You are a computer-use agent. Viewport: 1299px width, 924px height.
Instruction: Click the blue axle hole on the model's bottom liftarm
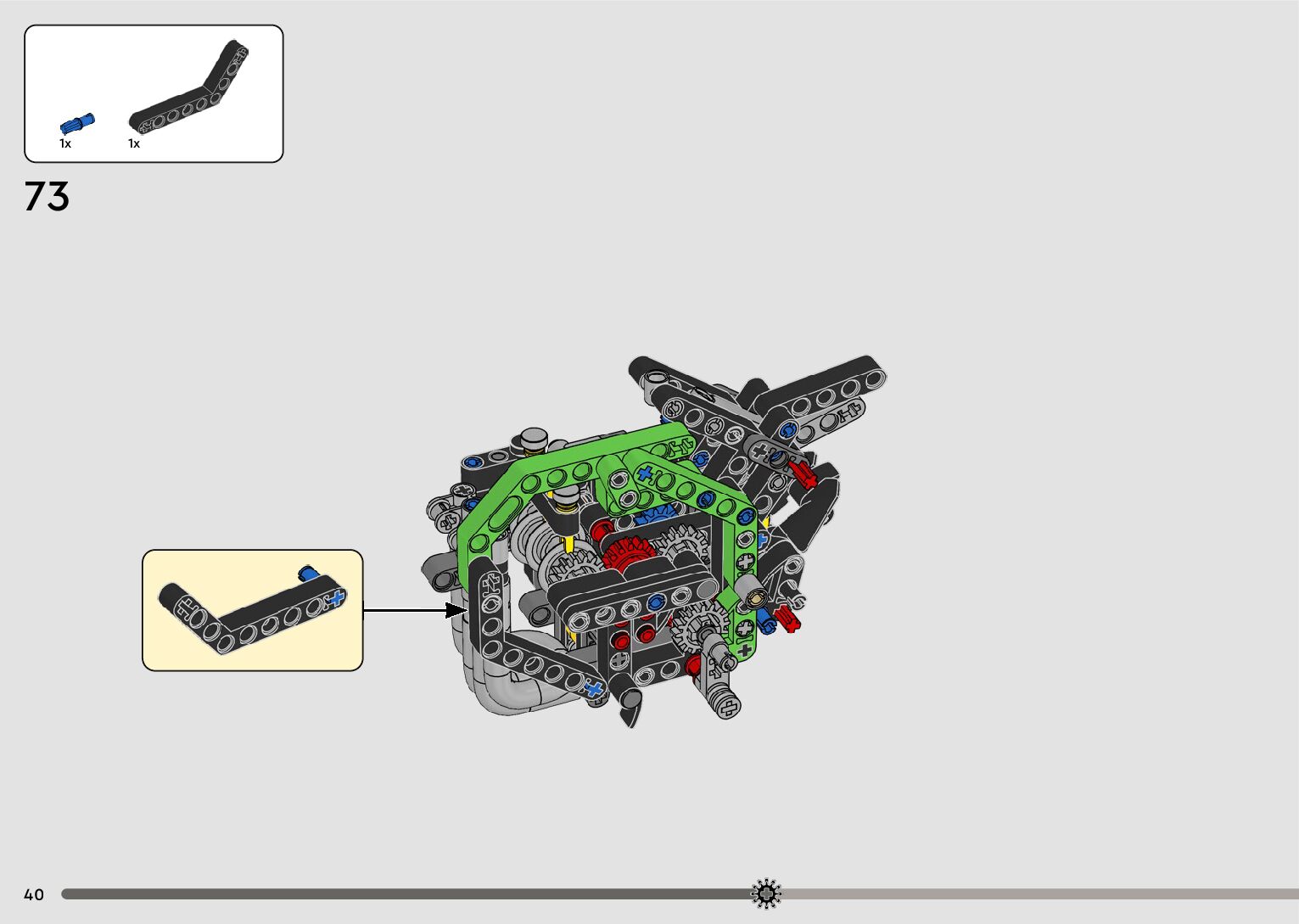point(594,688)
